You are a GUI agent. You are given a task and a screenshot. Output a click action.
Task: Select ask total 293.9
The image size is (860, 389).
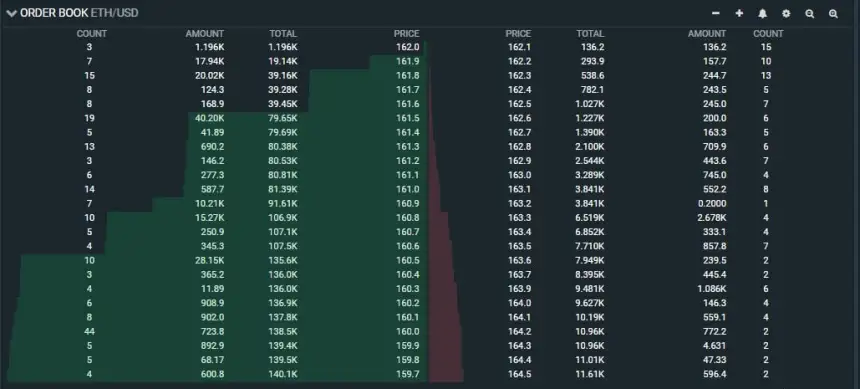[x=593, y=61]
